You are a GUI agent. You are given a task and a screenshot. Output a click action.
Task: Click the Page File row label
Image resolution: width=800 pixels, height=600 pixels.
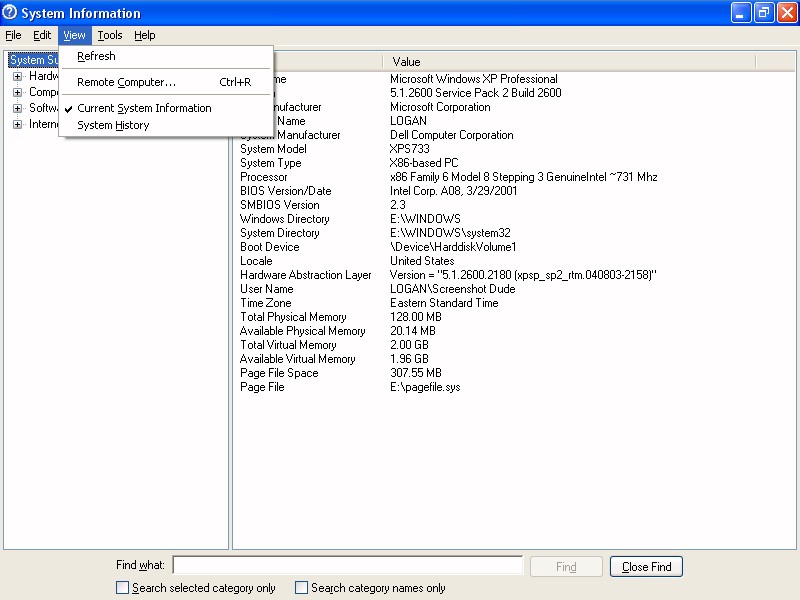(x=262, y=387)
